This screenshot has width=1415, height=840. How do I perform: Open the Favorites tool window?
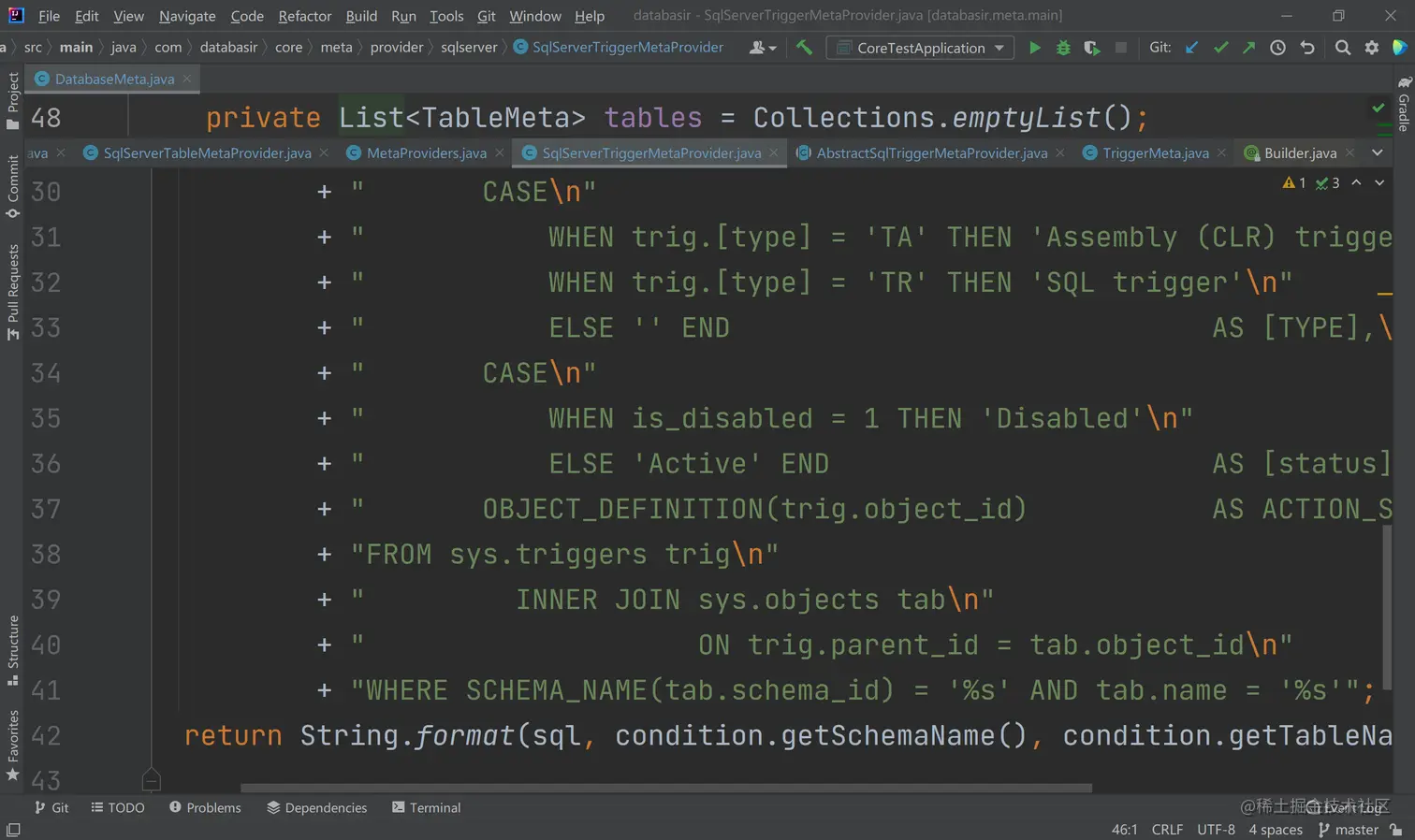click(x=13, y=746)
